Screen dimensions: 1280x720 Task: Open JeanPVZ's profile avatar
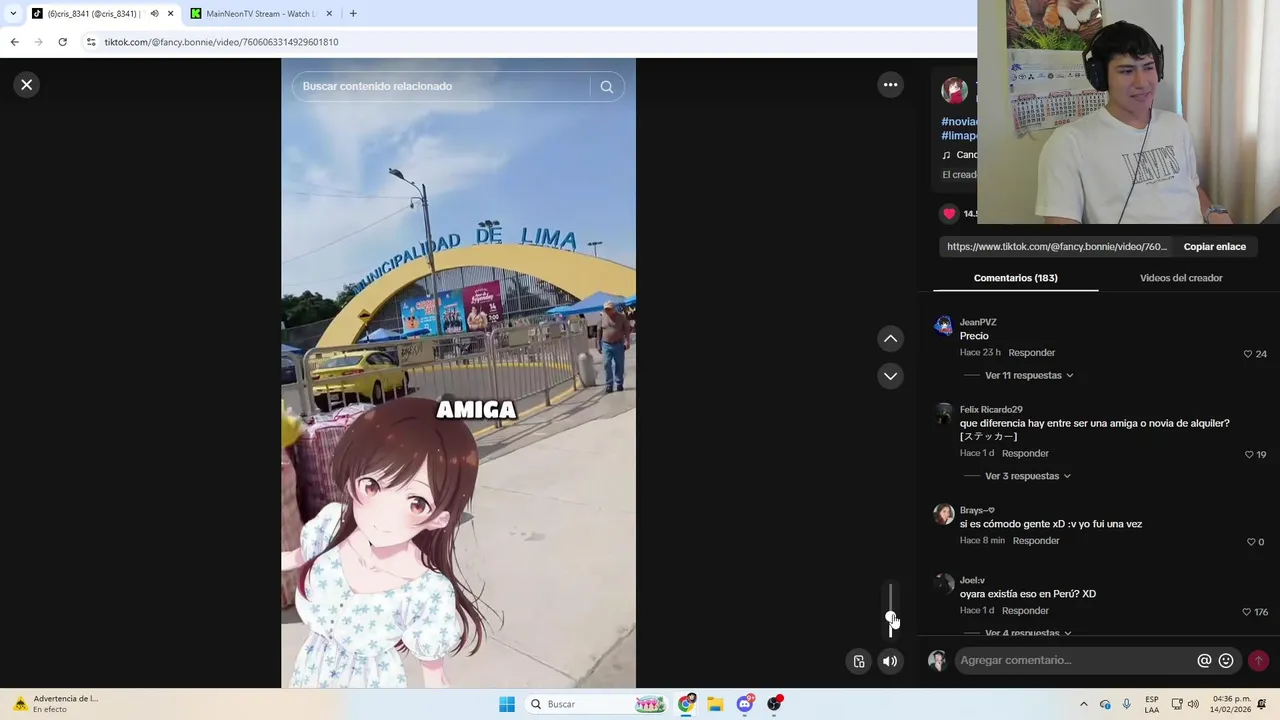tap(943, 326)
